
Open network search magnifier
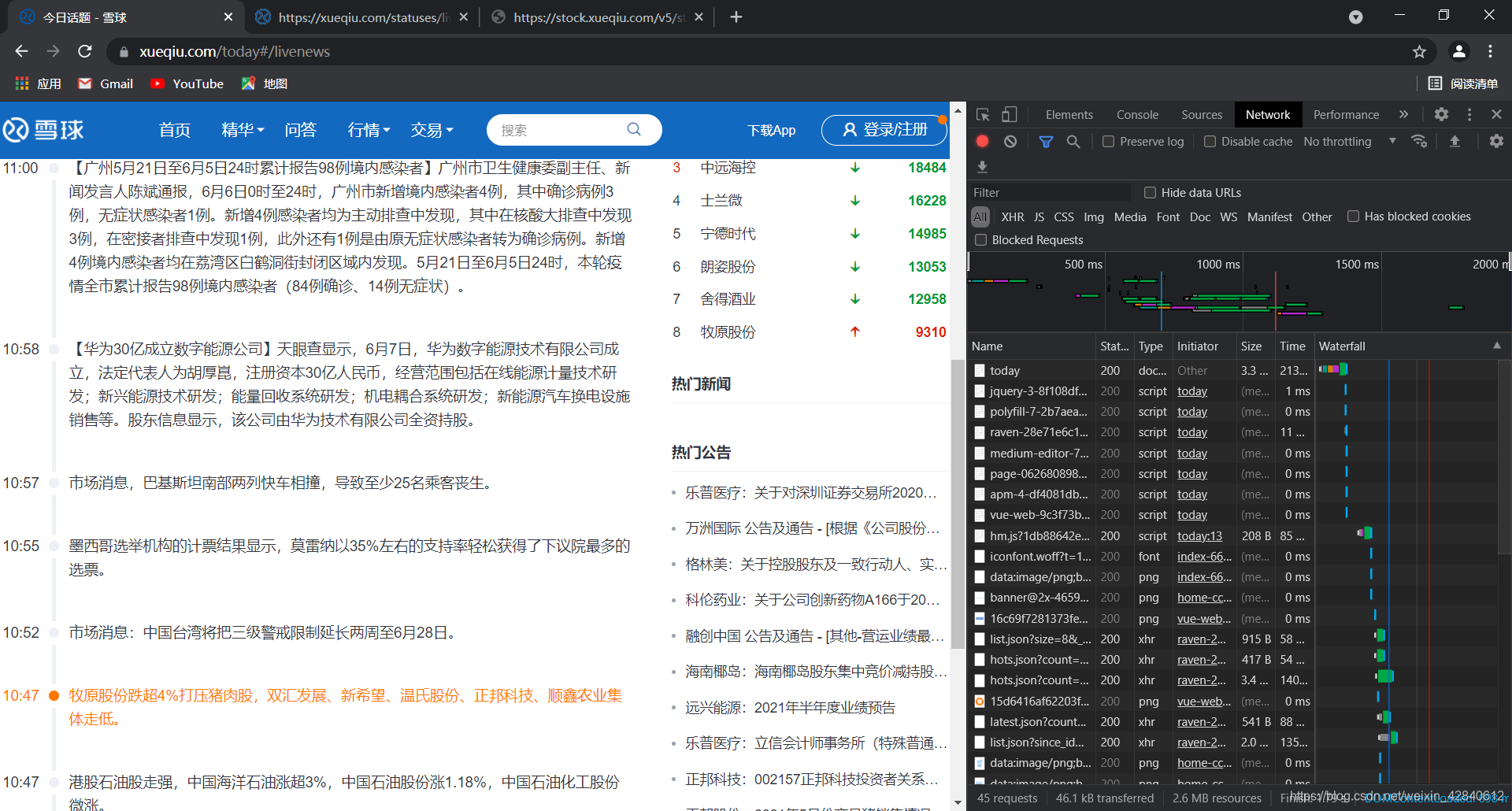click(x=1073, y=142)
